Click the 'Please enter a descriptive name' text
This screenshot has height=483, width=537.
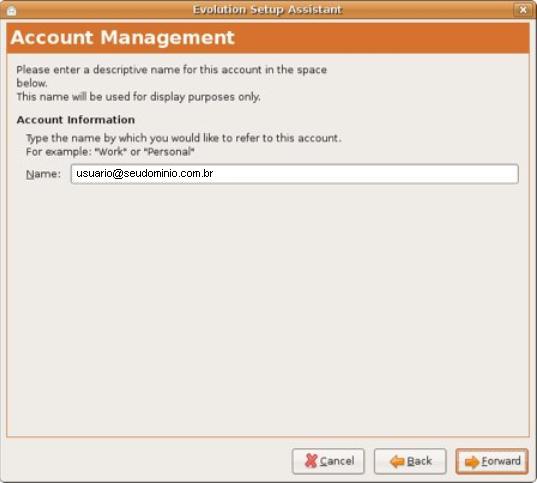tap(172, 70)
